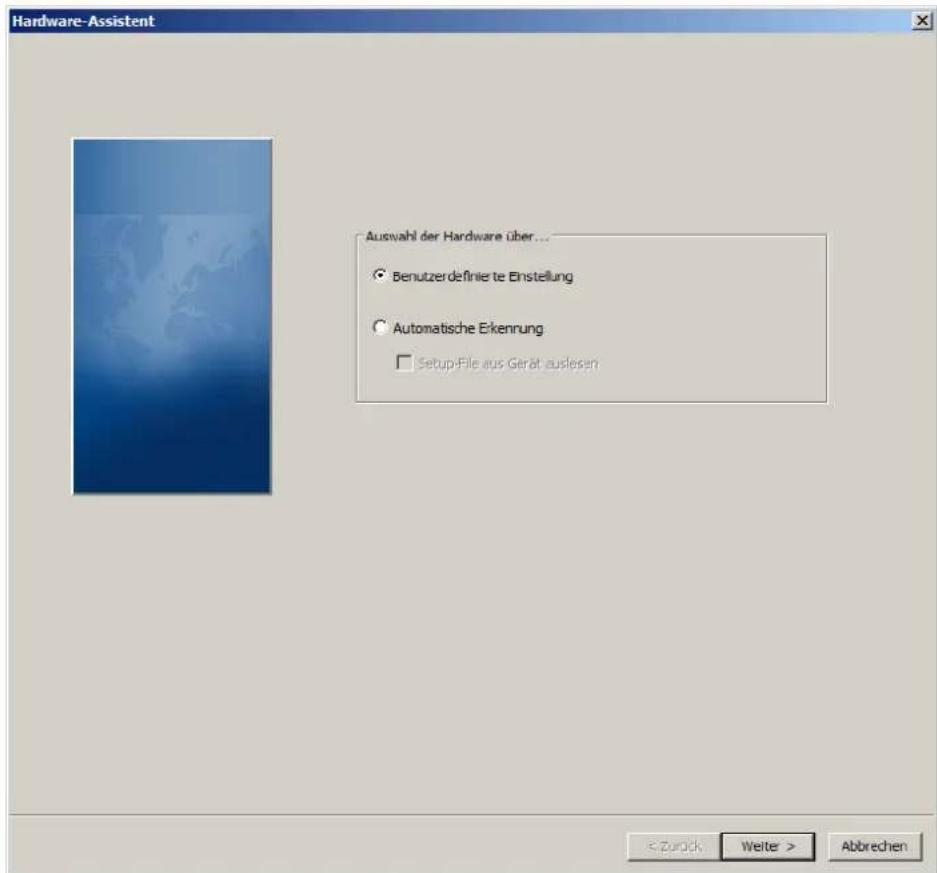Click the Abbrechen button

coord(874,846)
